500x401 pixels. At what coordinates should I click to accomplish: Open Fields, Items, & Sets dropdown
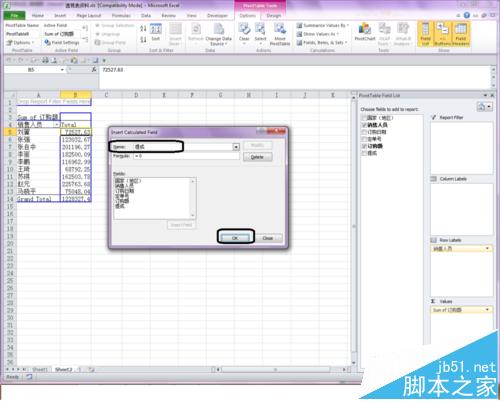pos(321,43)
